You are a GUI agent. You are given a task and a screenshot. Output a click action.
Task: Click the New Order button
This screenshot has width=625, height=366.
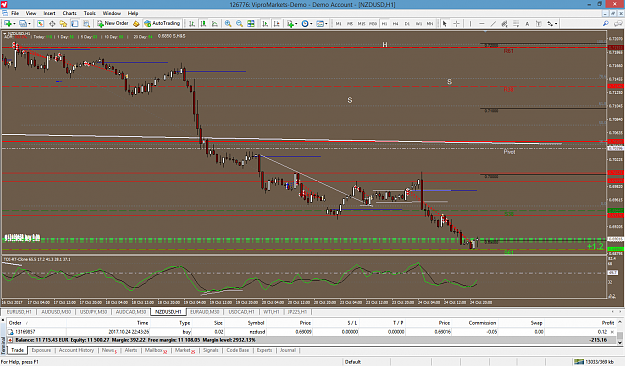click(x=112, y=24)
